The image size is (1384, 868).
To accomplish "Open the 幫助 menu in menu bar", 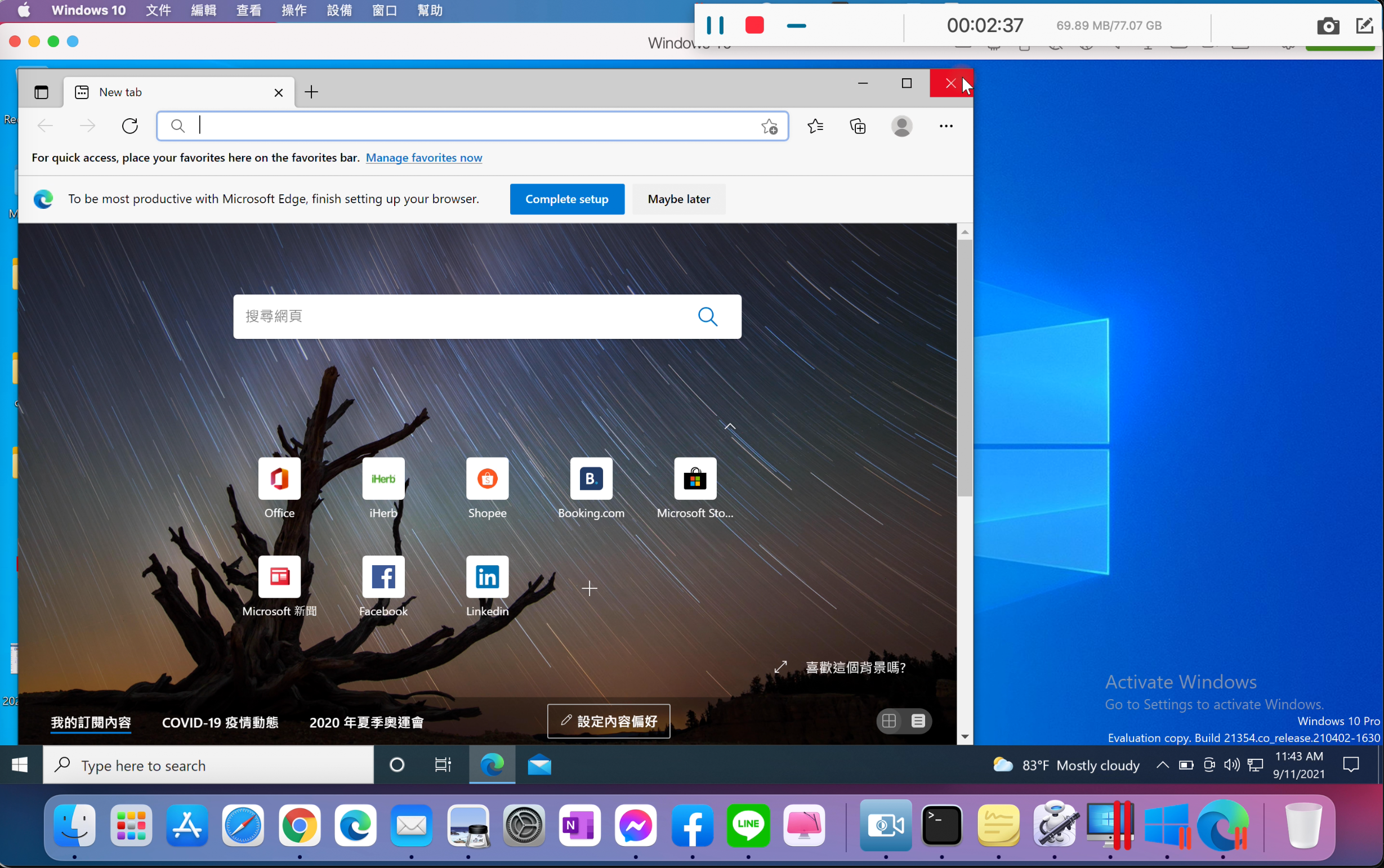I will (x=430, y=10).
